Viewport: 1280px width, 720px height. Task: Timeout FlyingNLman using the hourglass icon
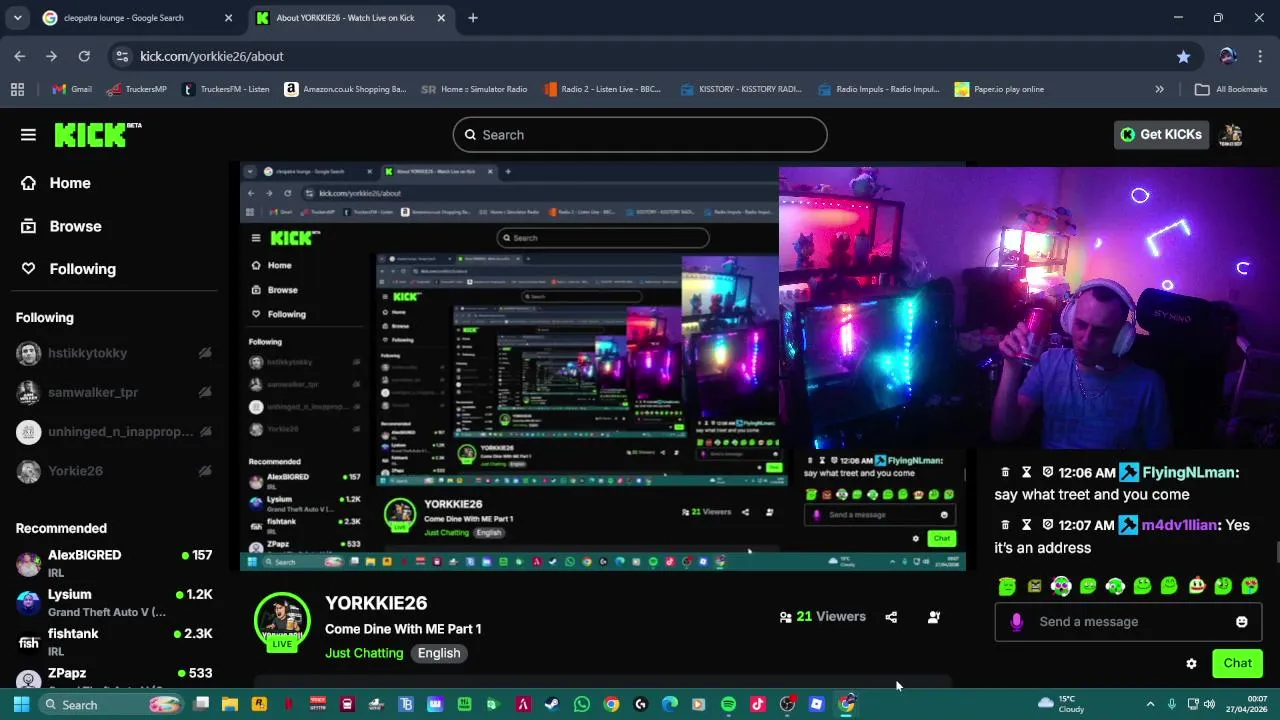pyautogui.click(x=1026, y=472)
